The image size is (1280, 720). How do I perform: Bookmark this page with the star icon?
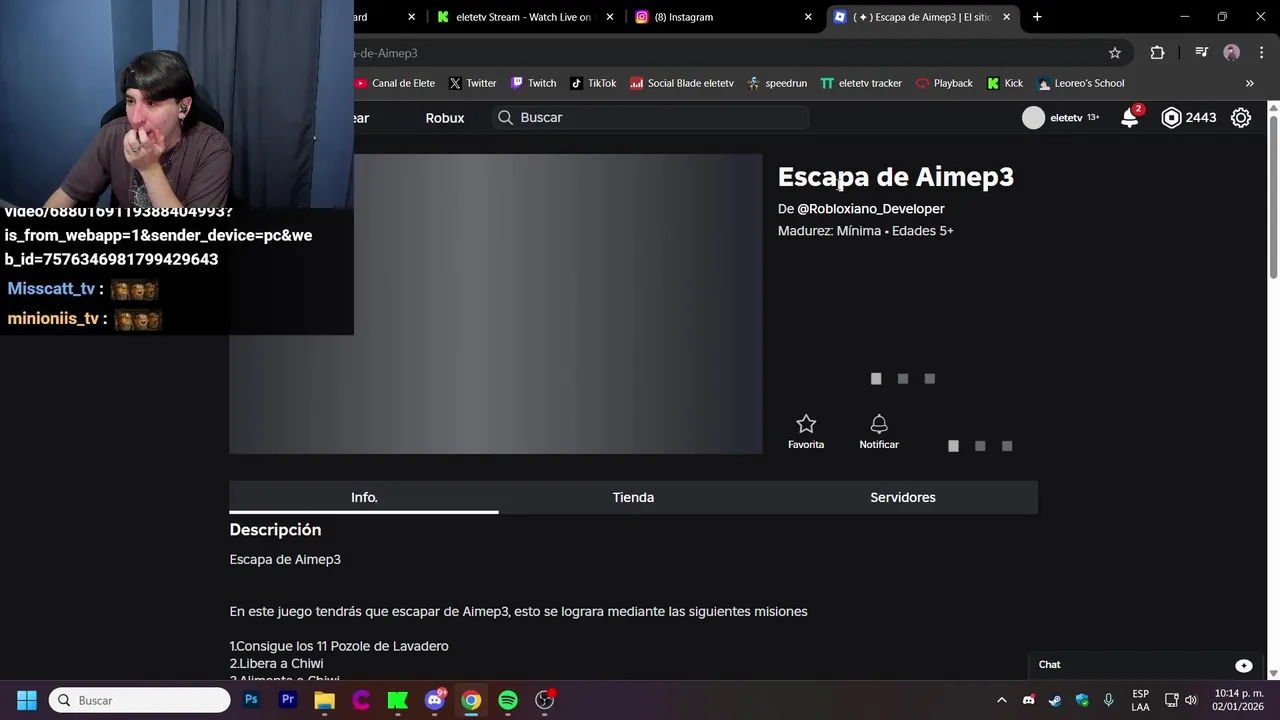[x=1115, y=53]
